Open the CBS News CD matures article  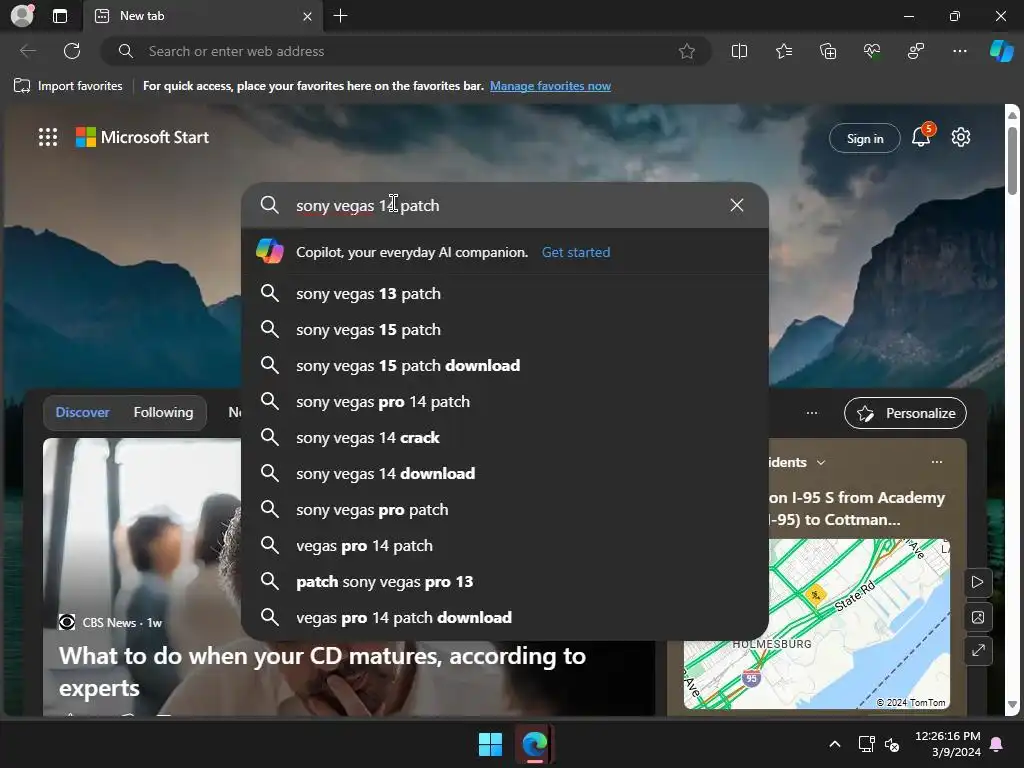point(322,671)
